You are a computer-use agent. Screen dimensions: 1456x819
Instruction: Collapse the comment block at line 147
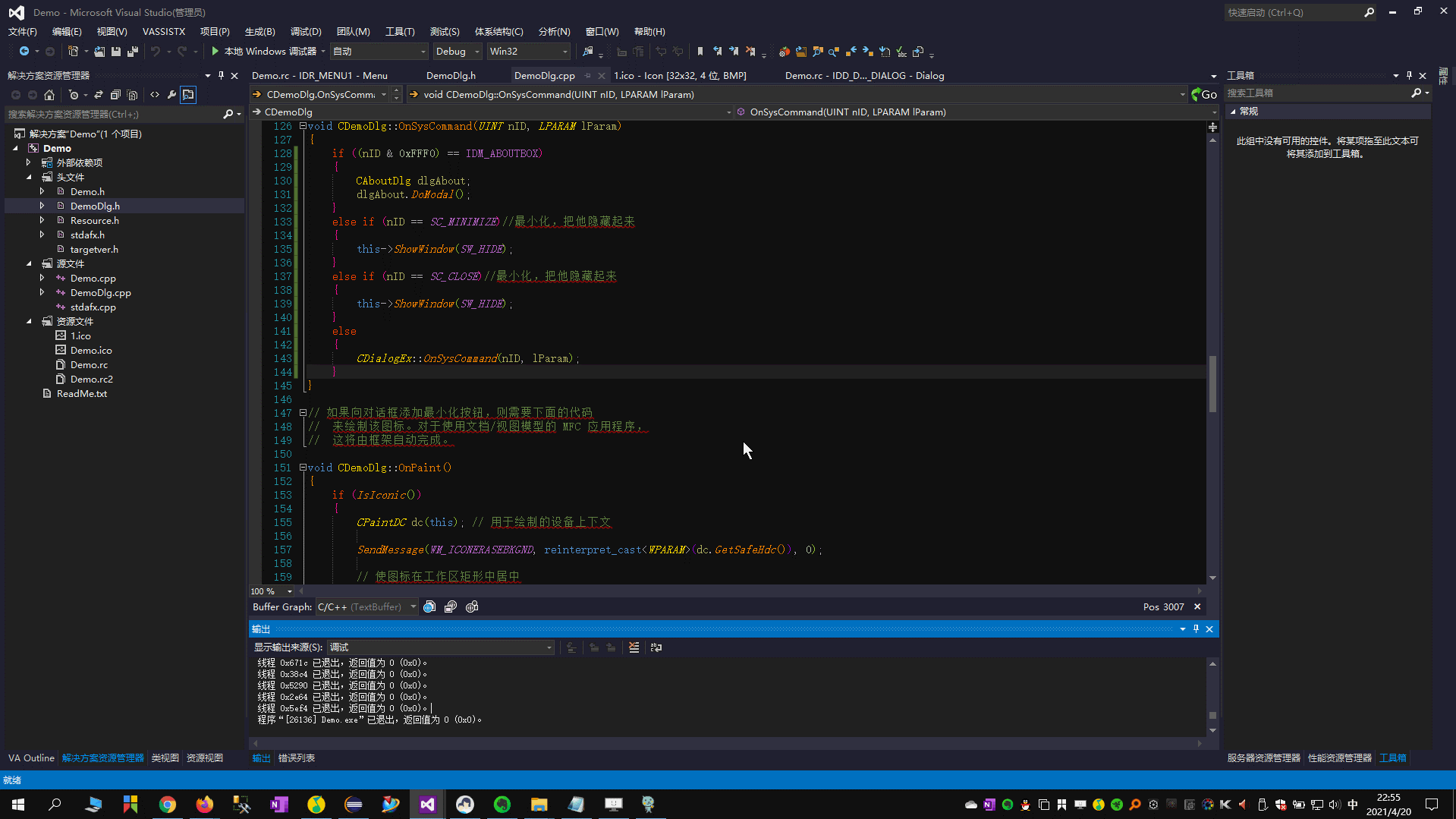[x=303, y=413]
